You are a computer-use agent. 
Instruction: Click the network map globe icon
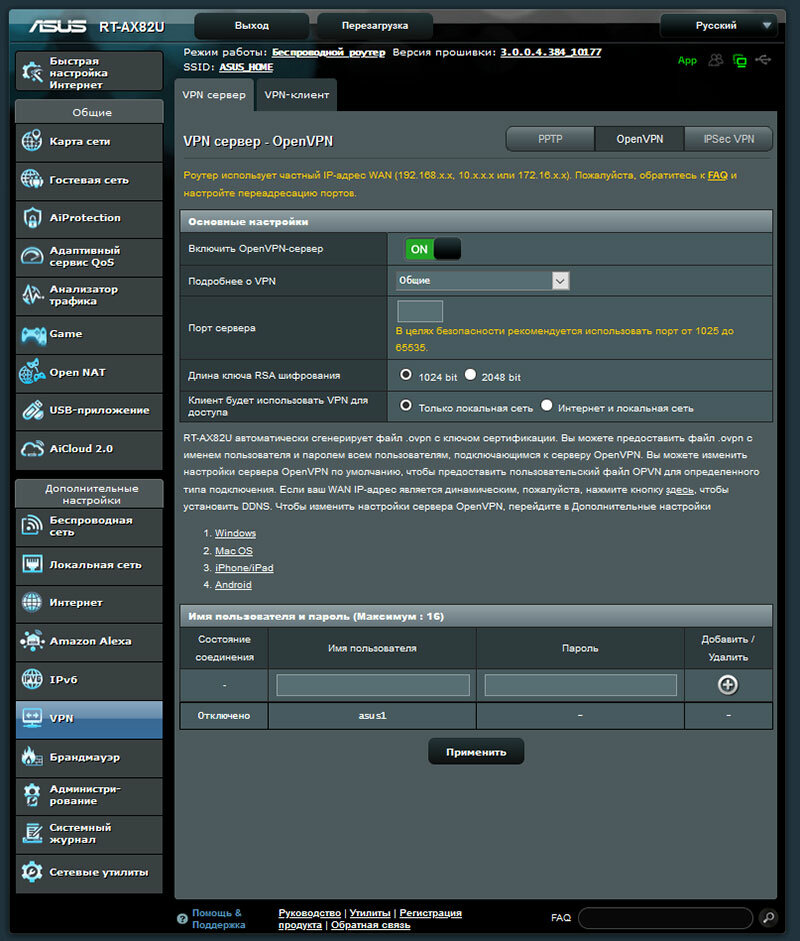(32, 141)
